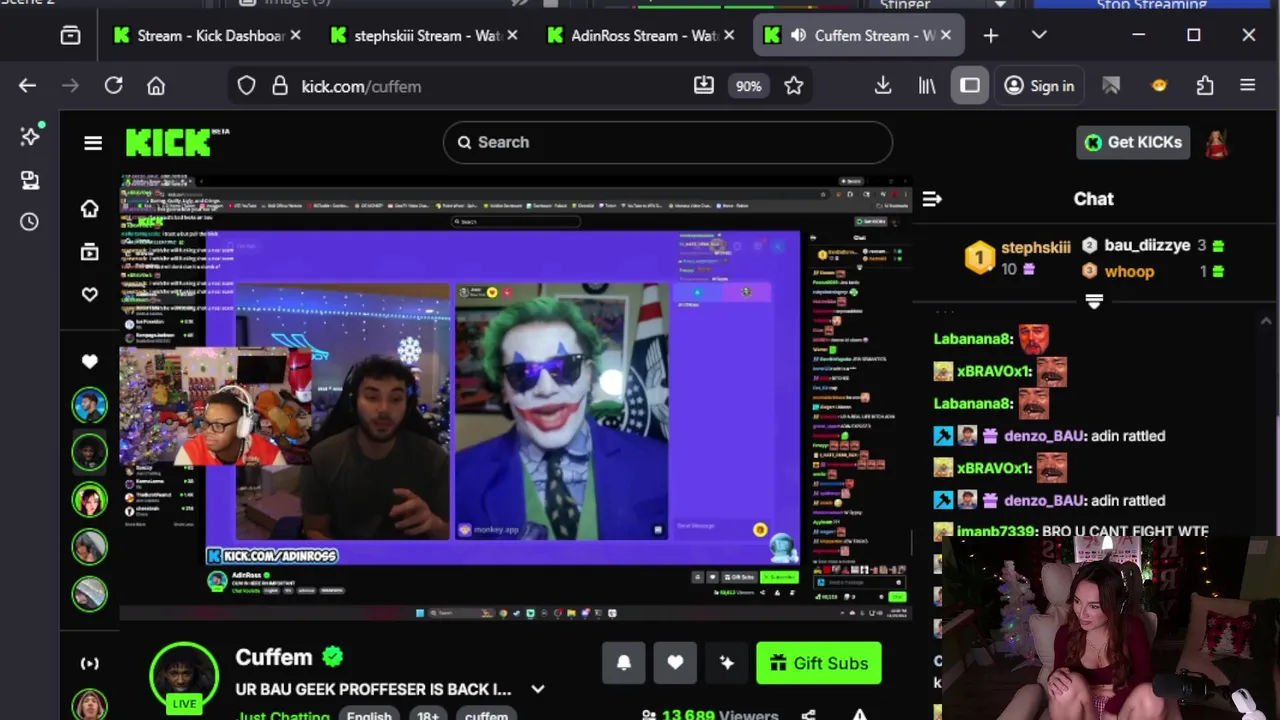The width and height of the screenshot is (1280, 720).
Task: Open history clock sidebar icon
Action: pyautogui.click(x=29, y=222)
